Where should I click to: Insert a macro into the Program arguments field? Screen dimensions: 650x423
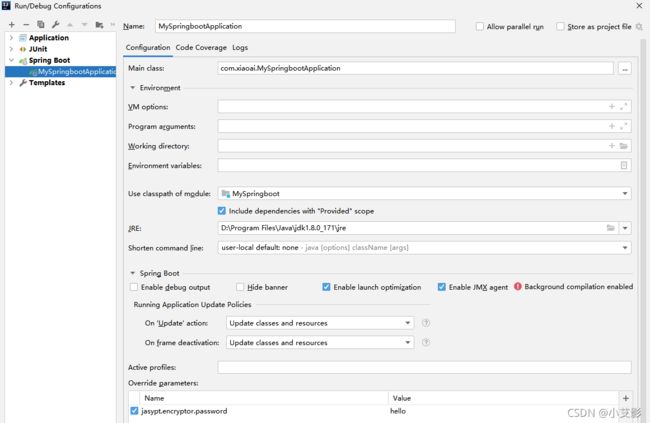611,126
